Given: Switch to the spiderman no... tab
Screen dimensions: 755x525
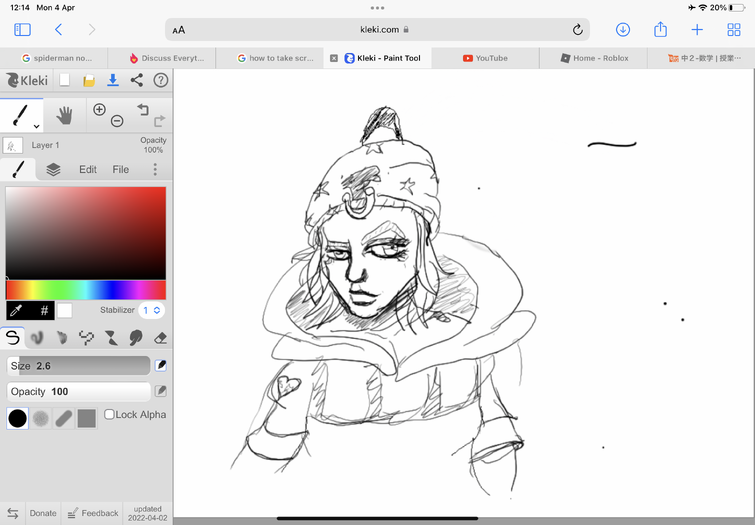Looking at the screenshot, I should [54, 58].
